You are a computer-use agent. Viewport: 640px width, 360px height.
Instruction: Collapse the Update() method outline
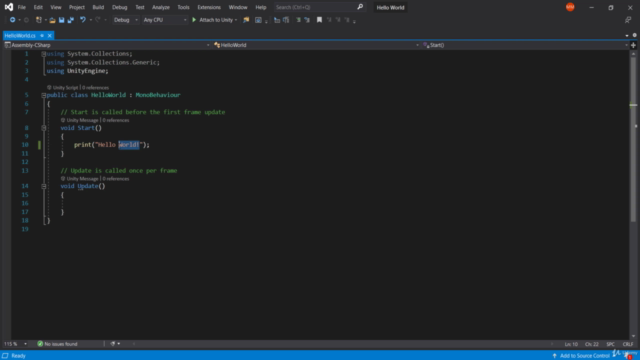pyautogui.click(x=44, y=186)
